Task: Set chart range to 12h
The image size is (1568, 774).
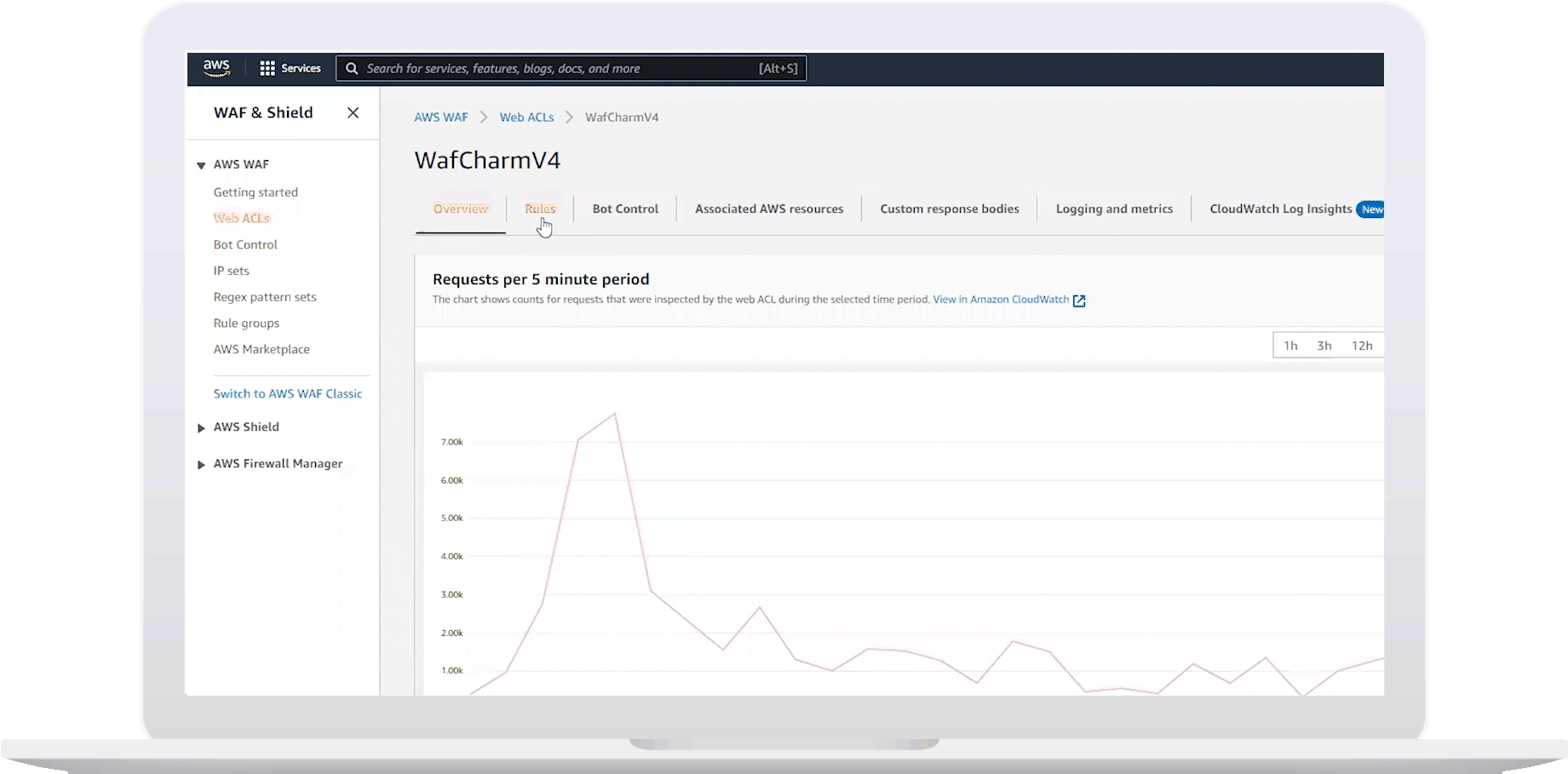Action: coord(1362,346)
